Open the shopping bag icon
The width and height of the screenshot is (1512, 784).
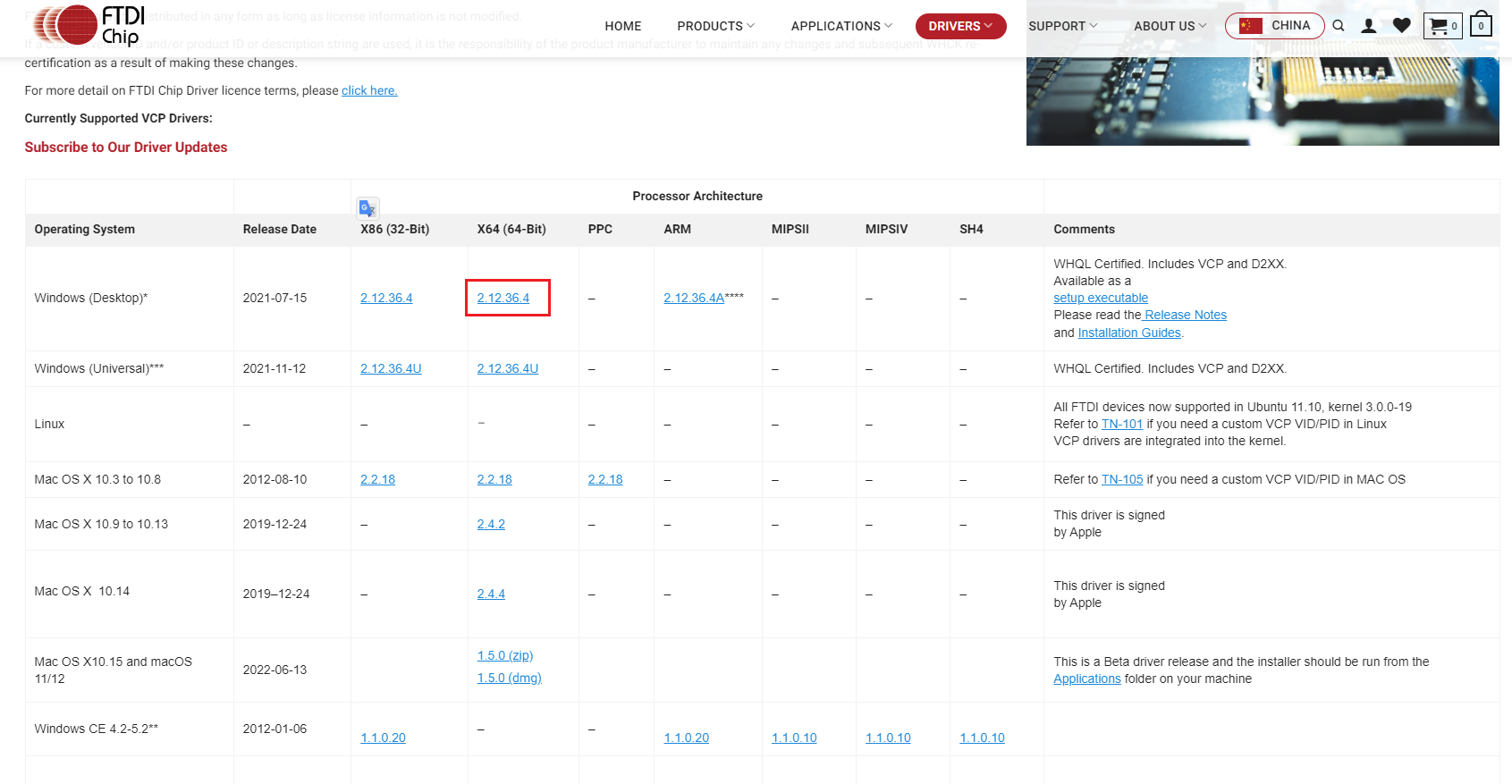tap(1482, 24)
